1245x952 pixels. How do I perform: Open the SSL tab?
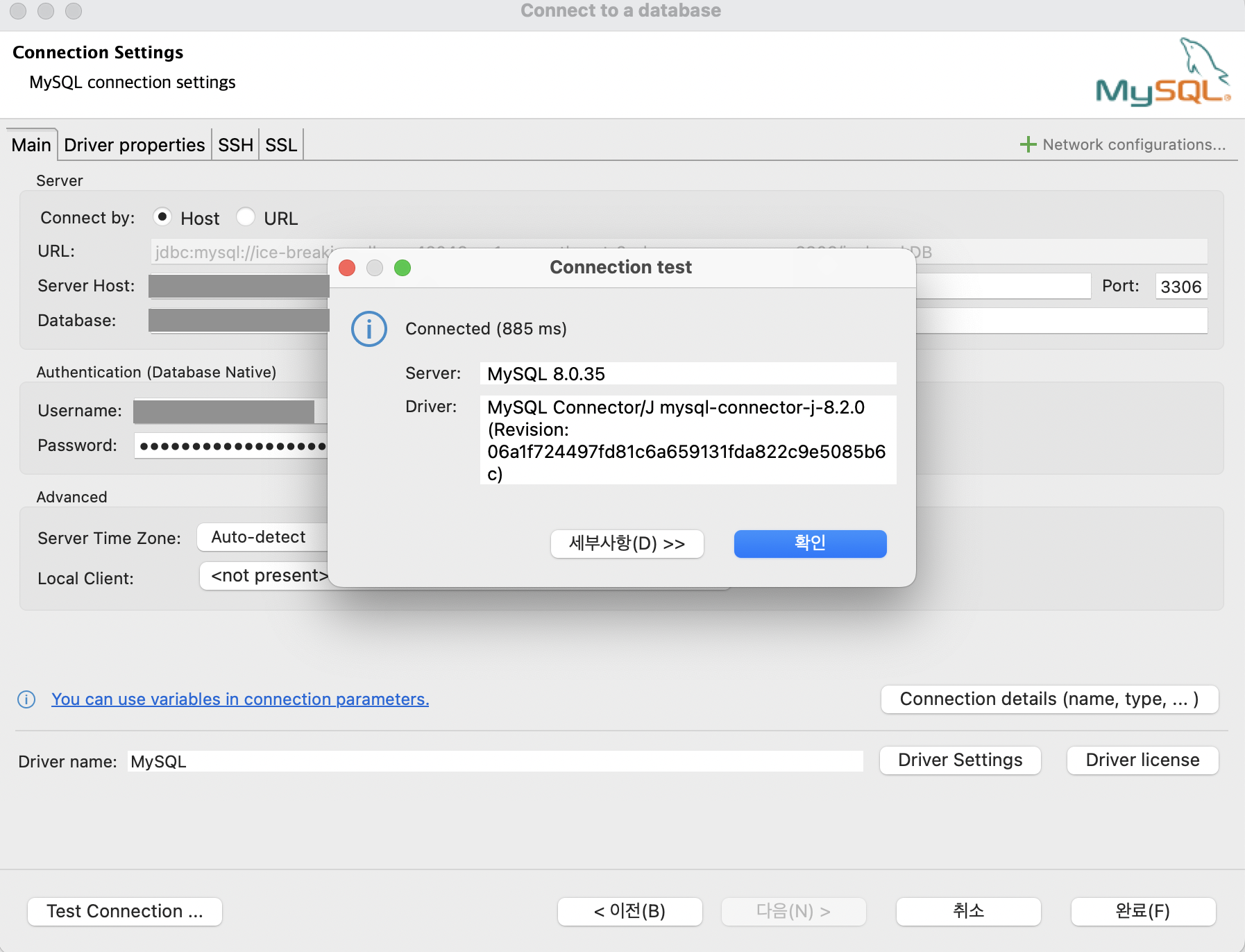pyautogui.click(x=281, y=145)
